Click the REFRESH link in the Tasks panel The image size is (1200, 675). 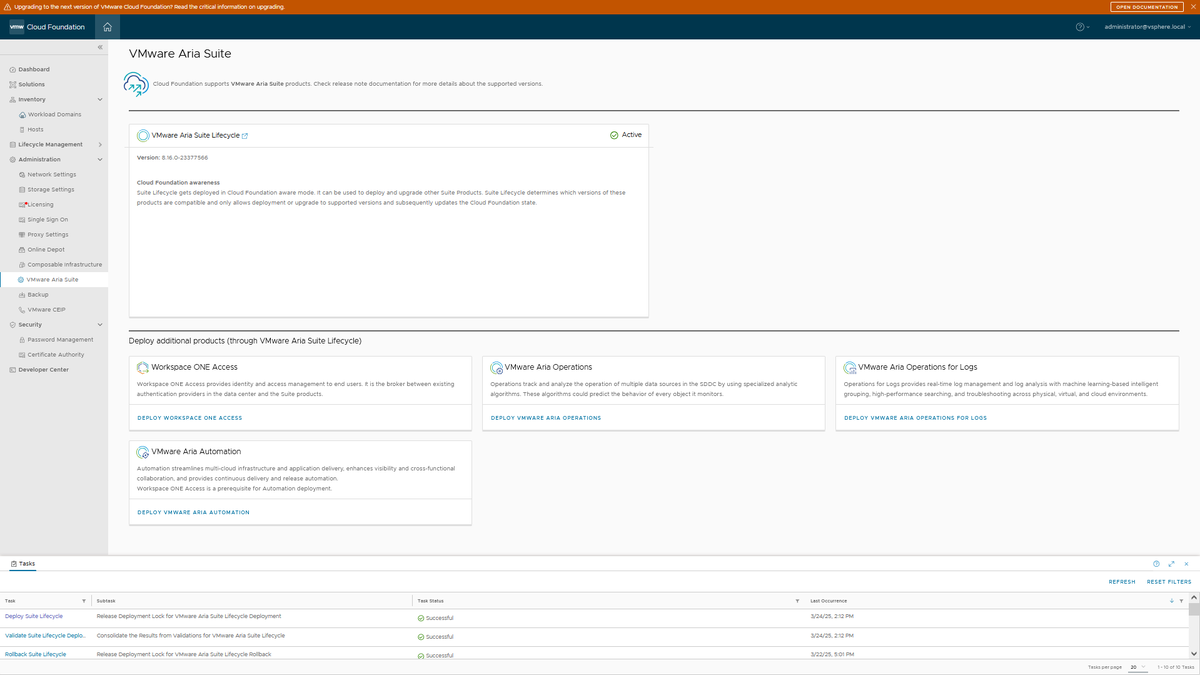1121,581
